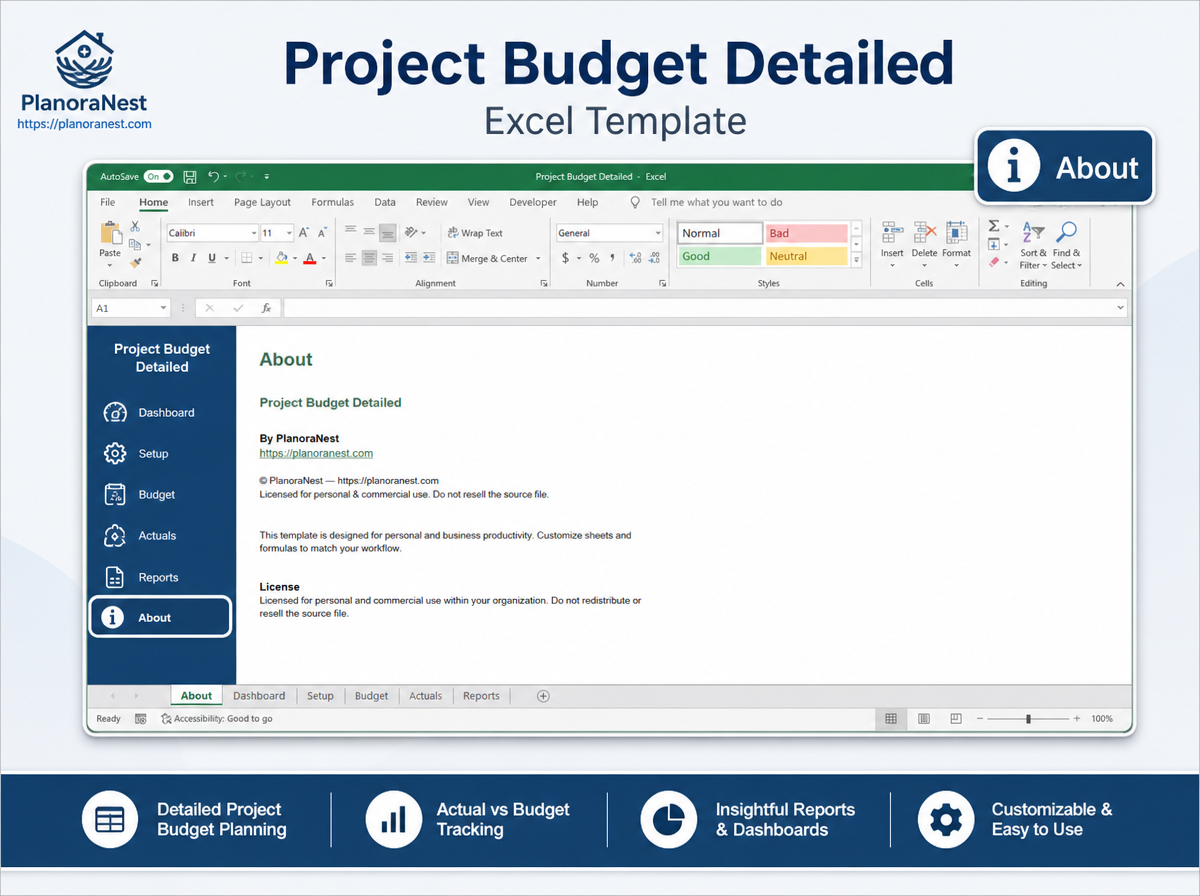Apply accounting dollar format
This screenshot has height=896, width=1200.
pos(565,258)
